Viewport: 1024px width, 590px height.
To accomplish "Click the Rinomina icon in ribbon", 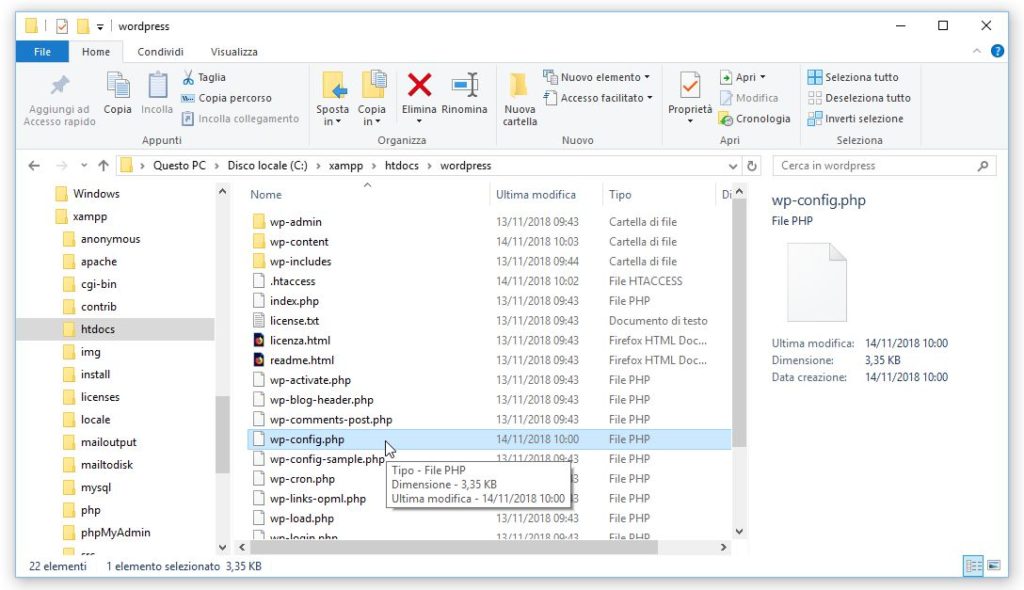I will click(x=465, y=86).
